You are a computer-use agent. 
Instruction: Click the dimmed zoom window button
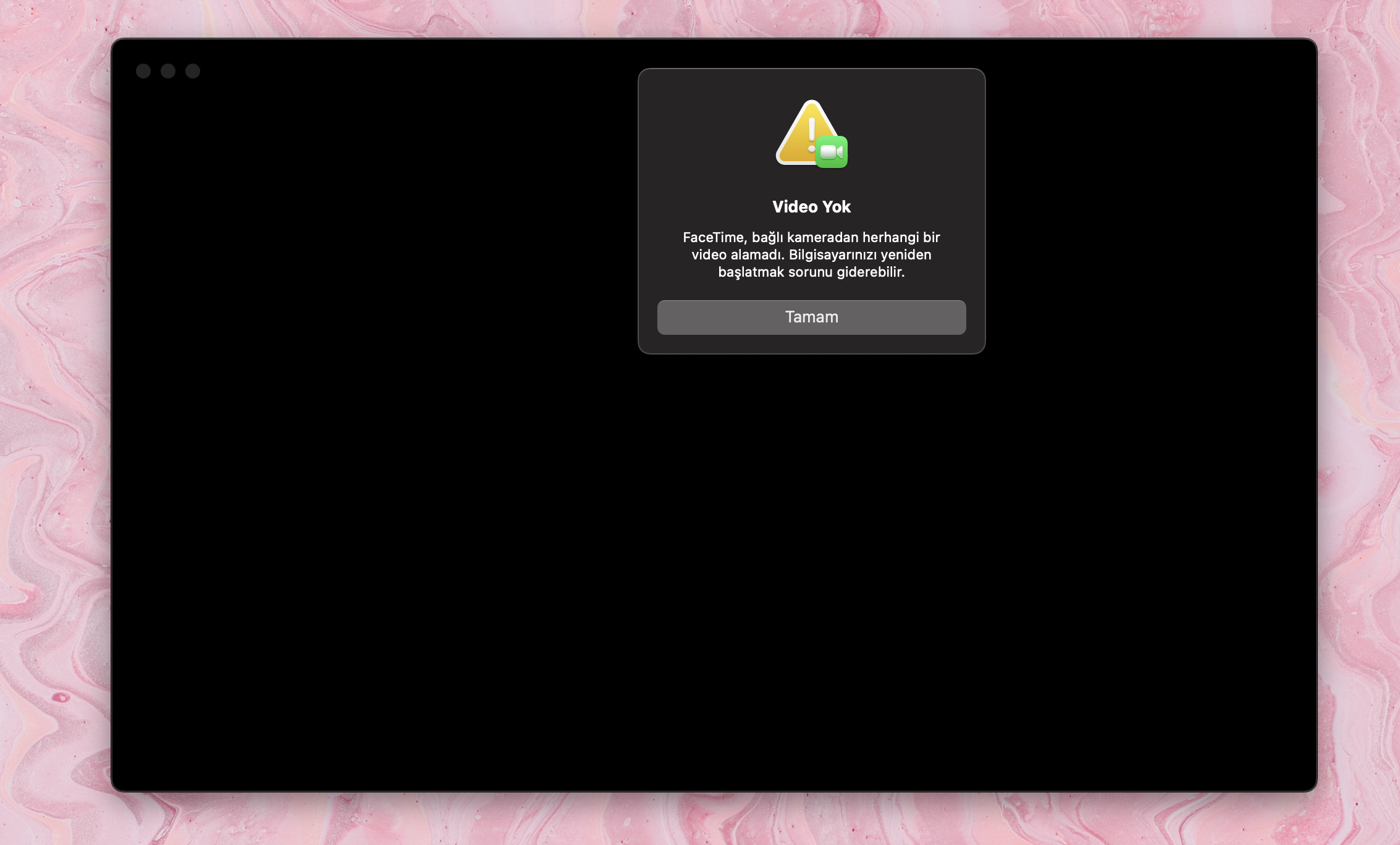(193, 71)
